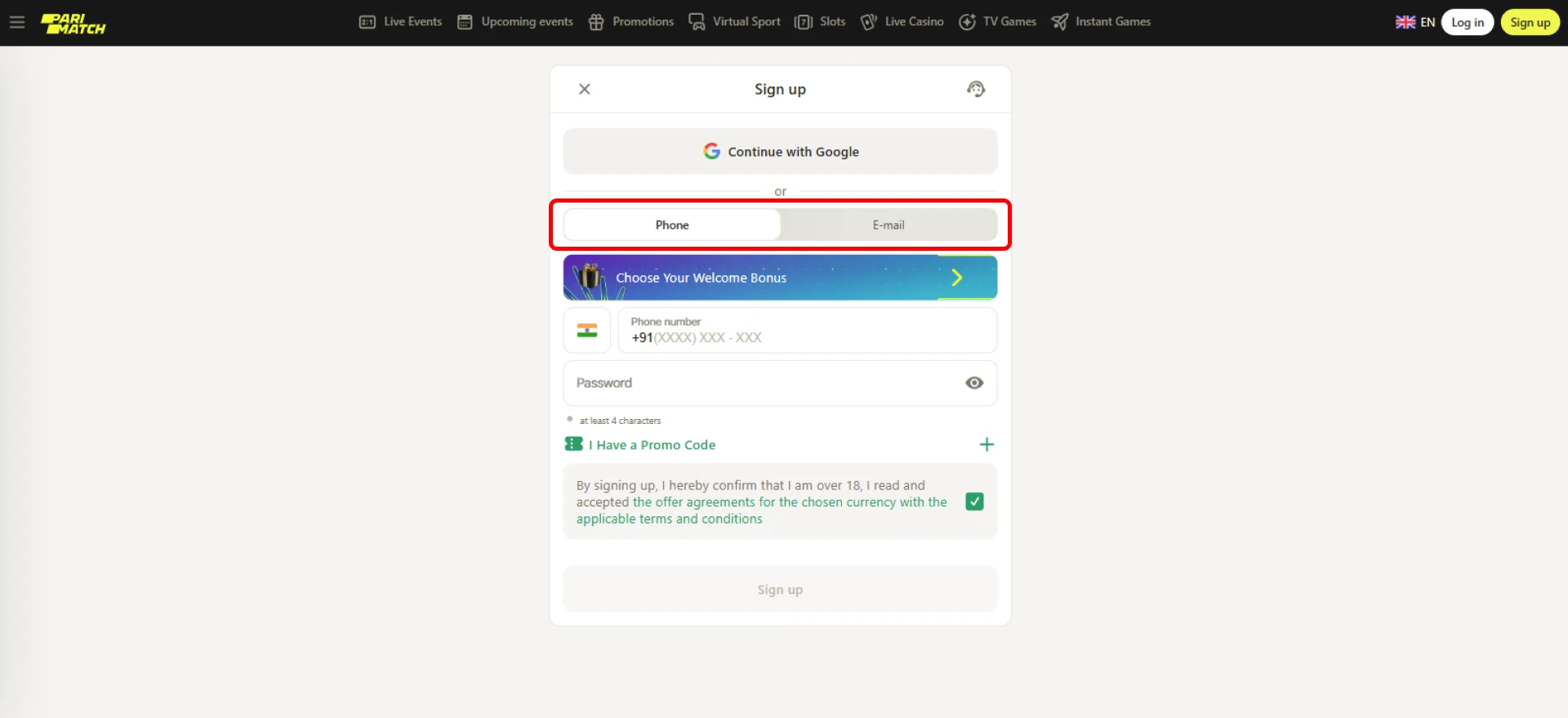
Task: Click the Promotions gift icon
Action: coord(596,22)
